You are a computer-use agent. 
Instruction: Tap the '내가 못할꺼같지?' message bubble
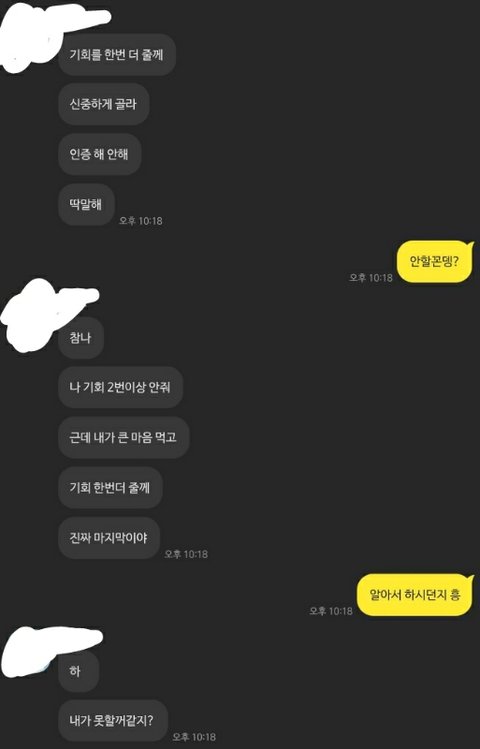[113, 721]
